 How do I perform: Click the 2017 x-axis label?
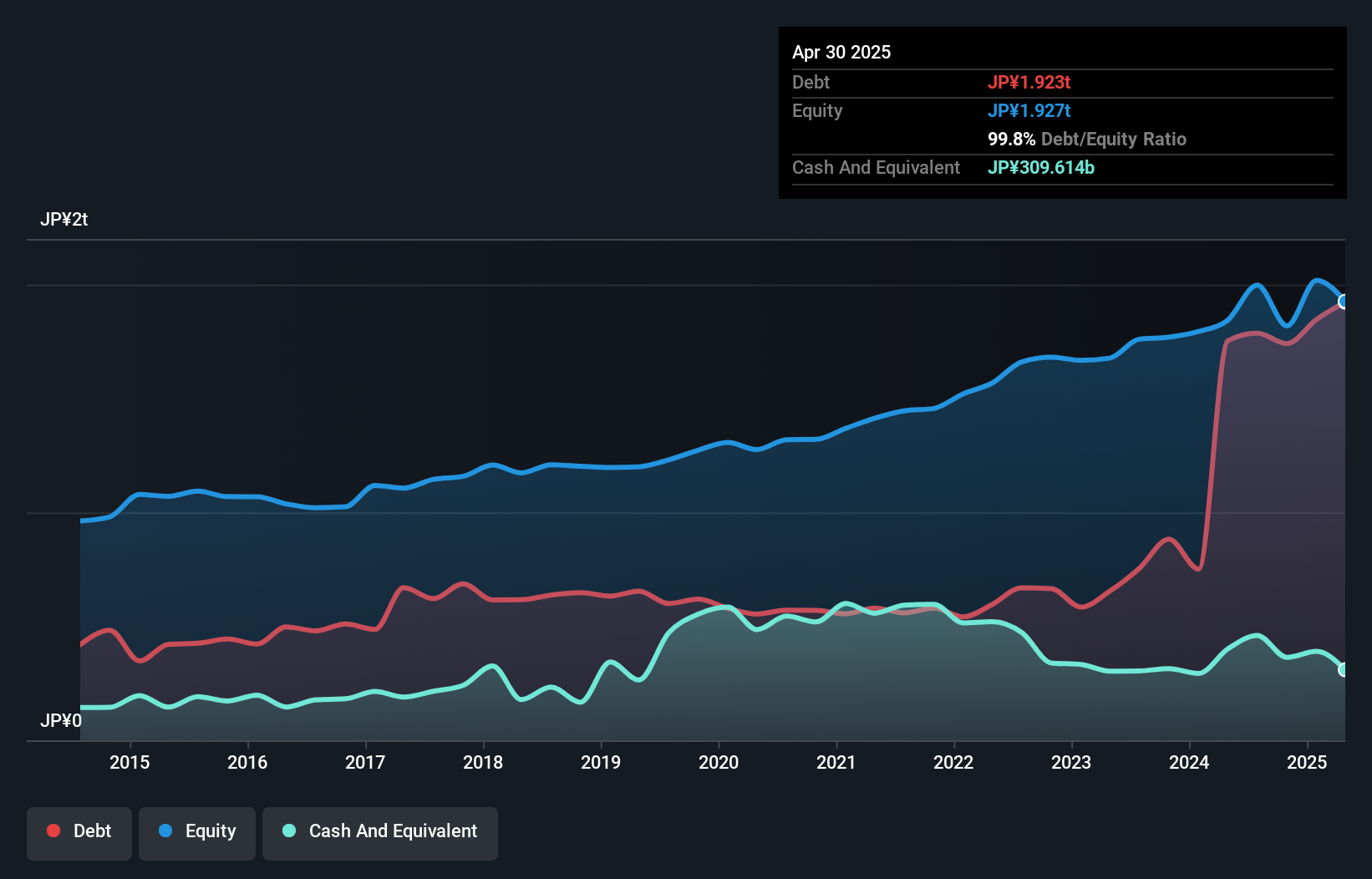point(365,762)
